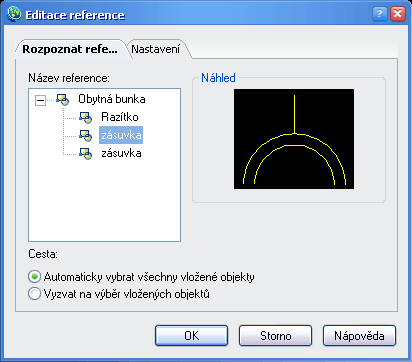Confirm with the OK button
This screenshot has width=412, height=362.
[x=191, y=336]
